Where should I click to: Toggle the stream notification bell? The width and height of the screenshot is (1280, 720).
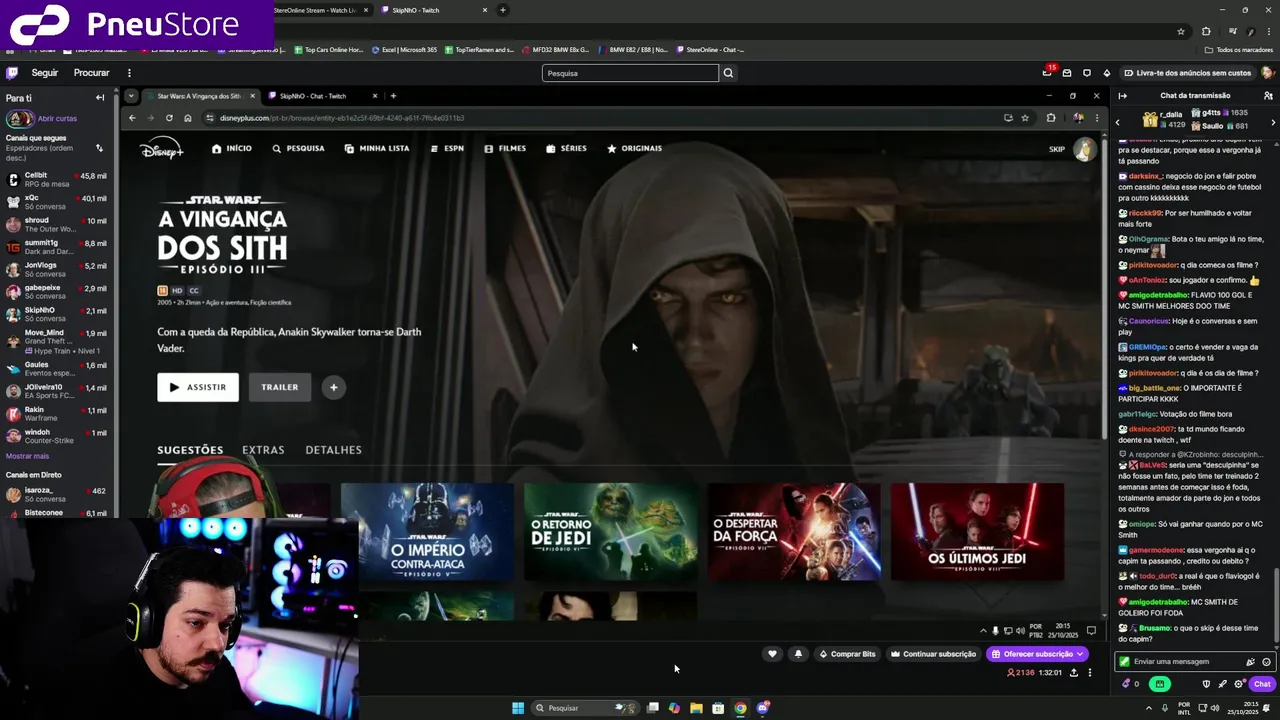click(x=798, y=654)
